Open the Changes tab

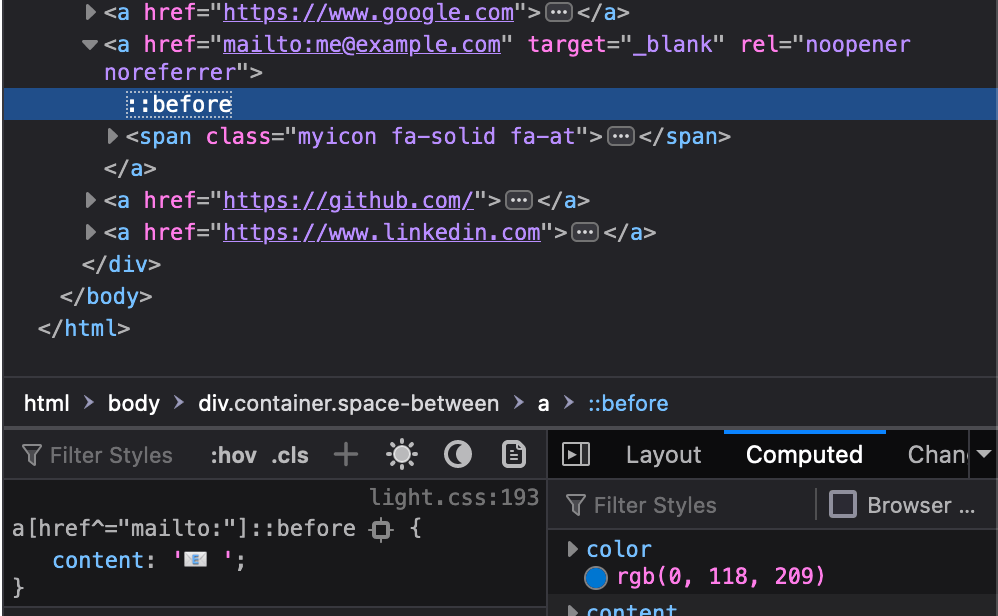click(x=938, y=454)
